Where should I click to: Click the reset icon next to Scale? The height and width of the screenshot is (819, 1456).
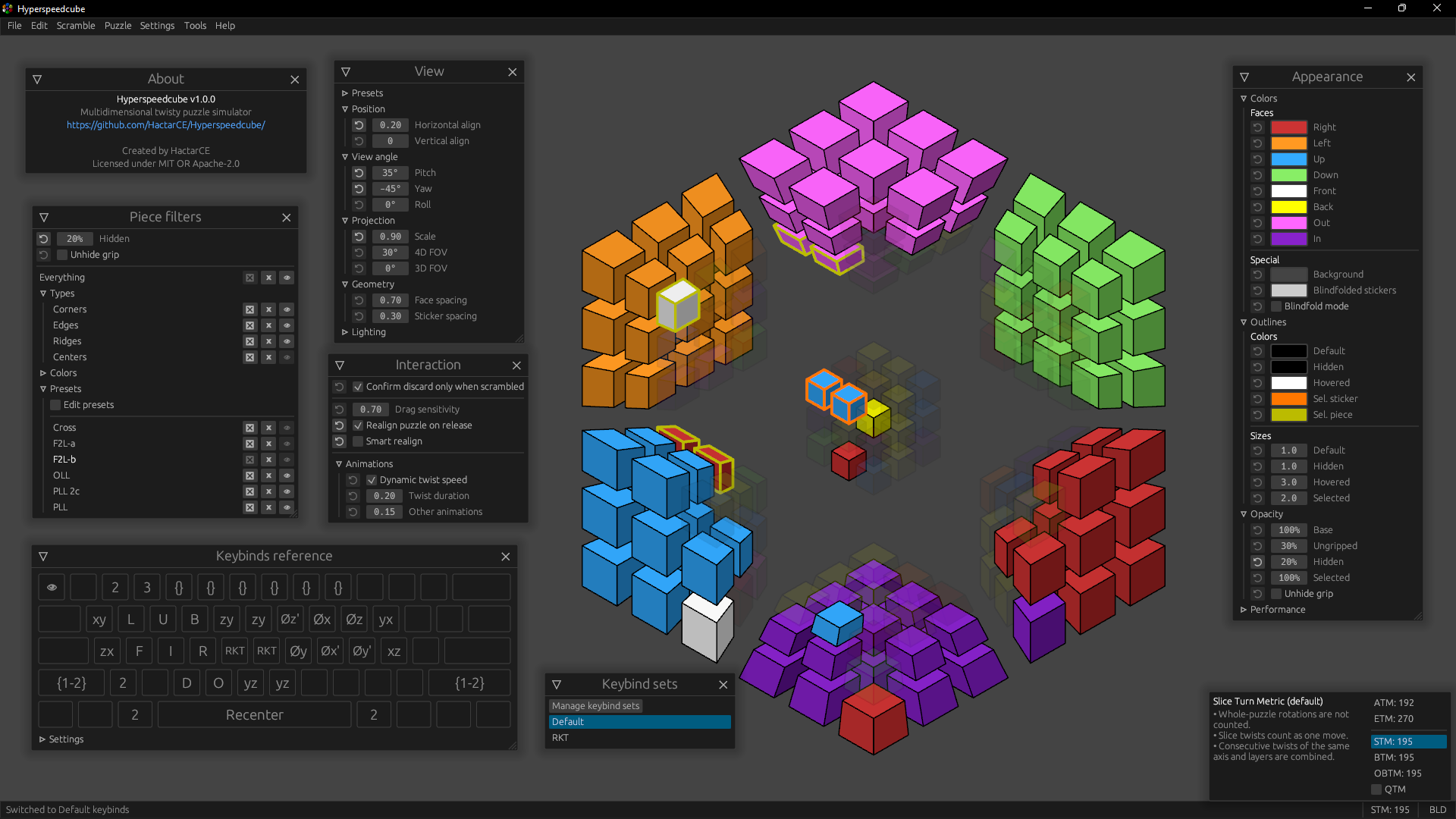[x=358, y=236]
